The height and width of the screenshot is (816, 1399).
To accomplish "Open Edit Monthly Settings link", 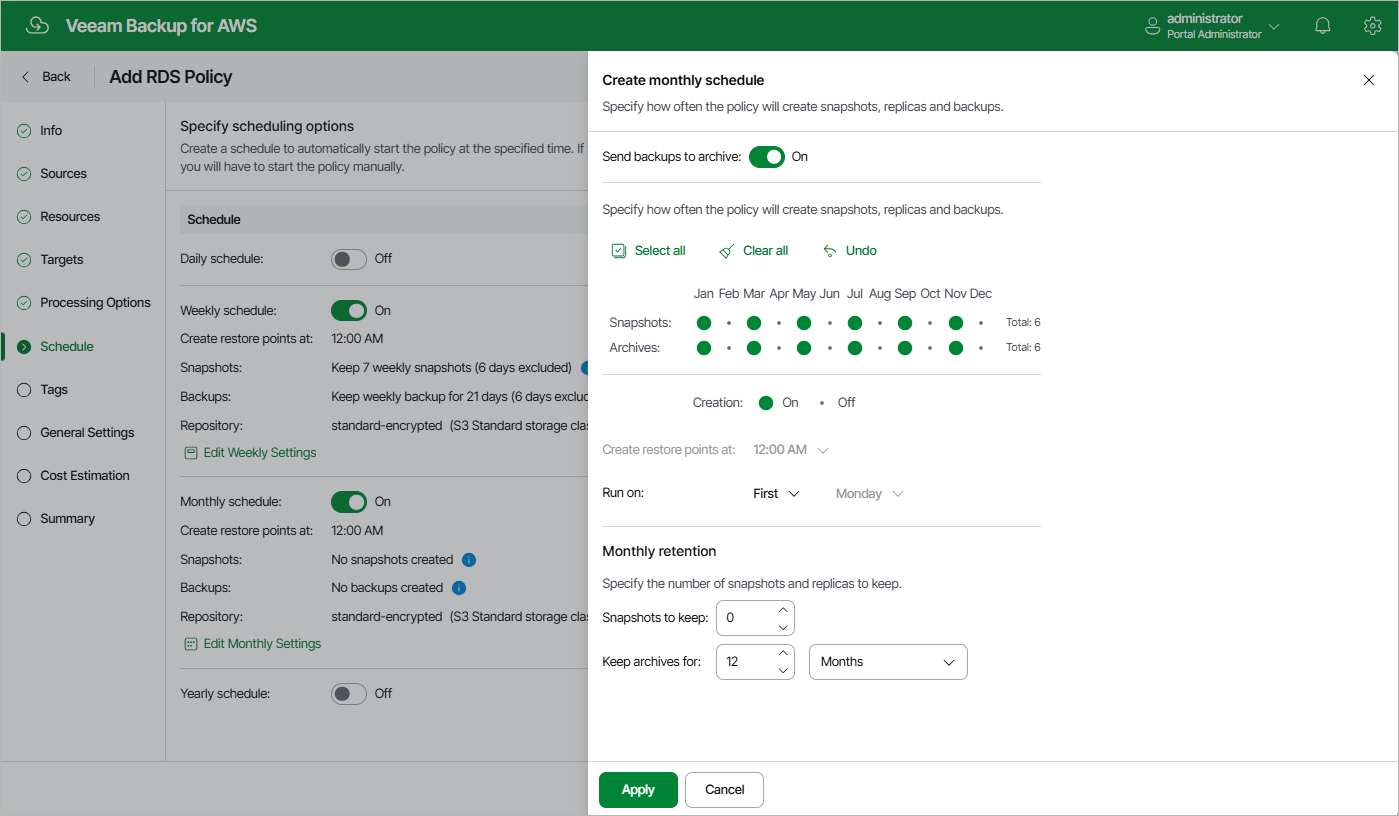I will pyautogui.click(x=253, y=644).
